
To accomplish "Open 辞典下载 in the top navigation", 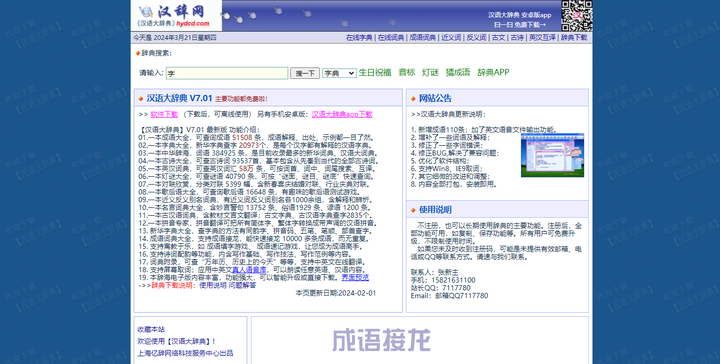I will coord(574,38).
